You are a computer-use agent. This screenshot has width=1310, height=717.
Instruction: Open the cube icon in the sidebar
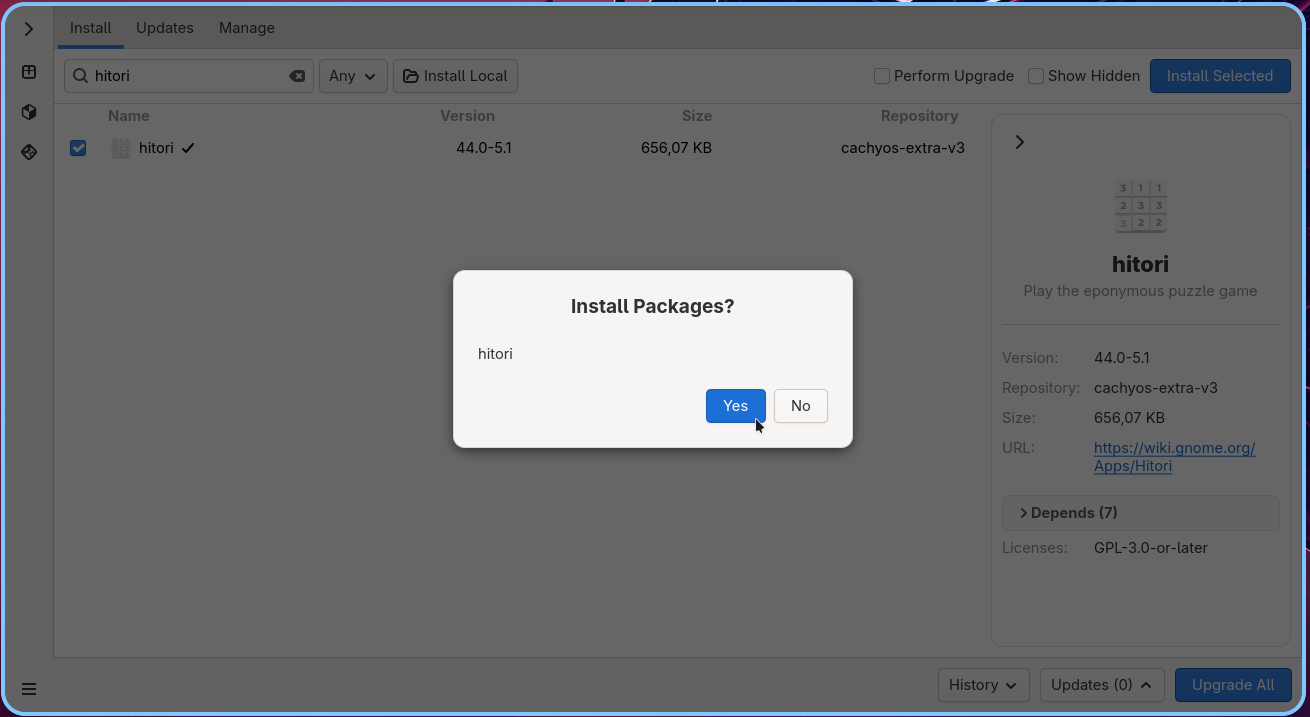29,112
